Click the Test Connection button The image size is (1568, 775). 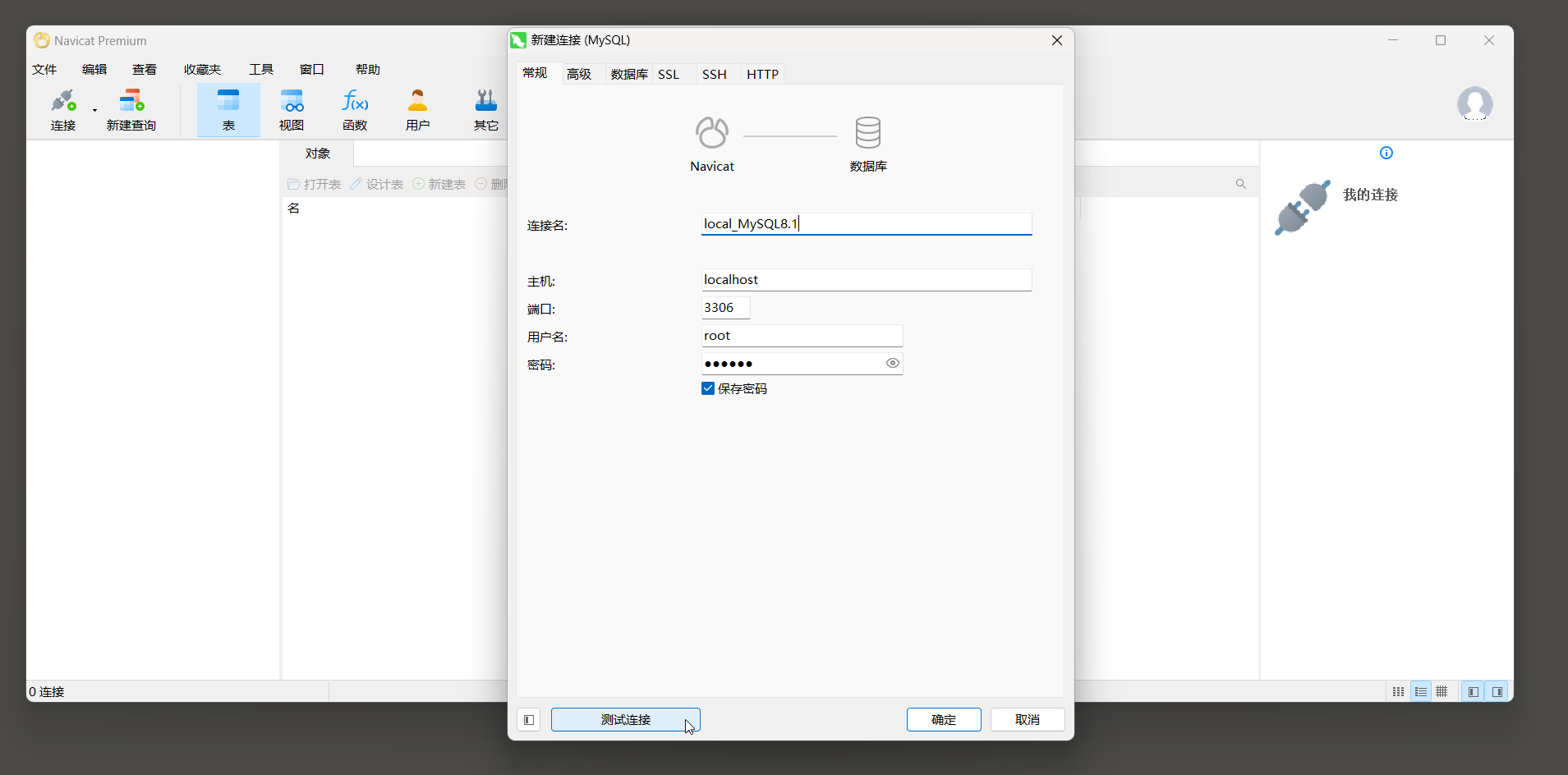tap(626, 720)
